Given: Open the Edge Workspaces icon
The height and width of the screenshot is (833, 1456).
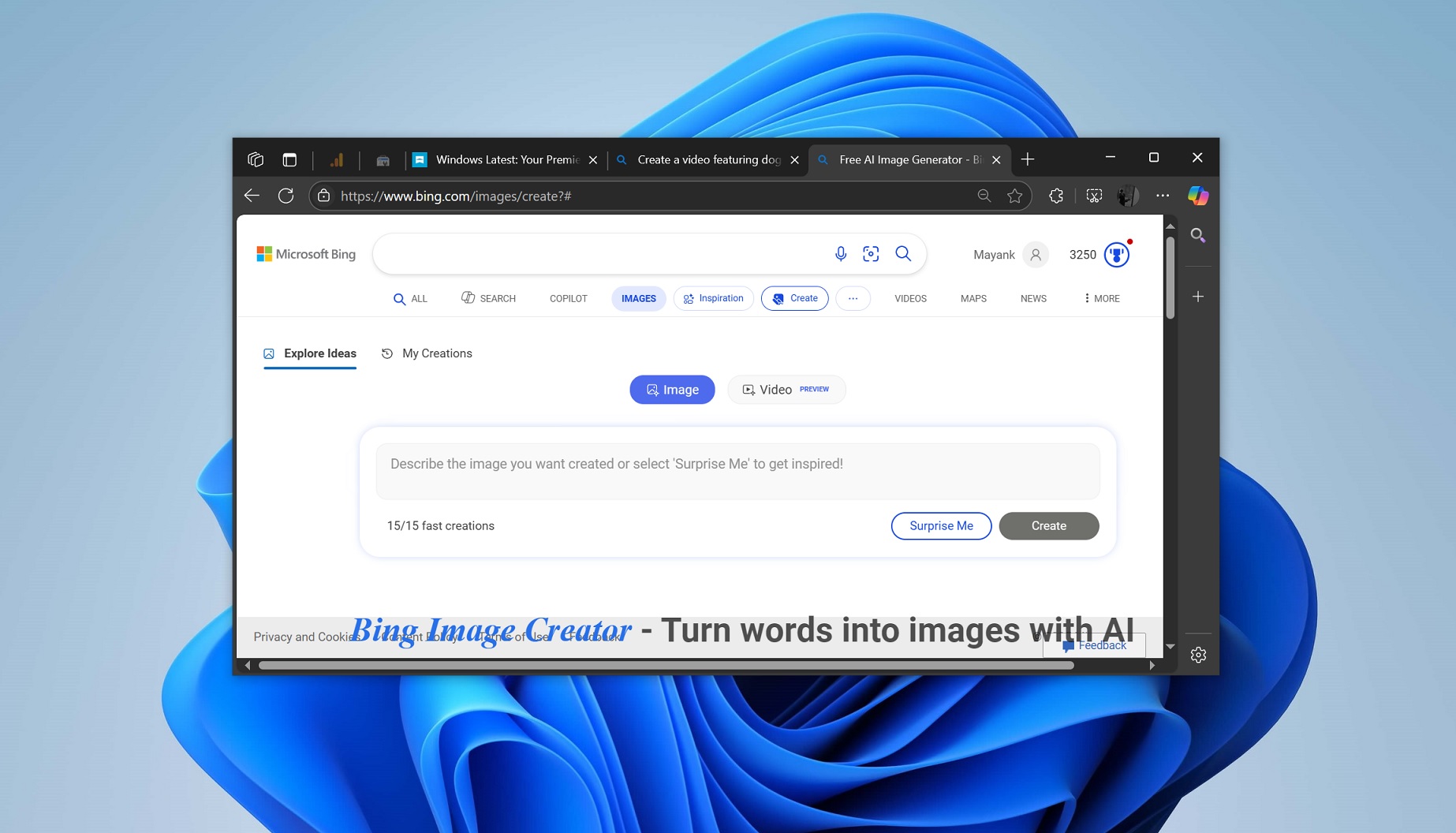Looking at the screenshot, I should pos(255,159).
